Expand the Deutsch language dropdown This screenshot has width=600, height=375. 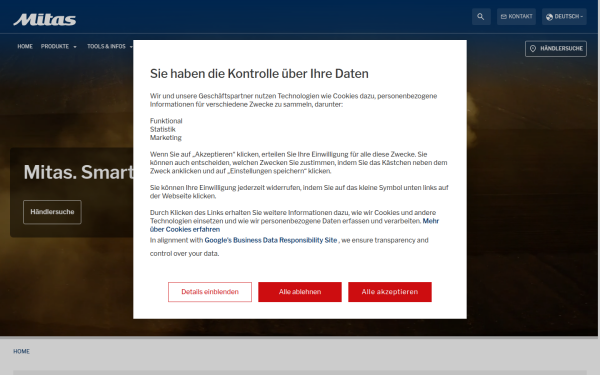click(x=564, y=17)
